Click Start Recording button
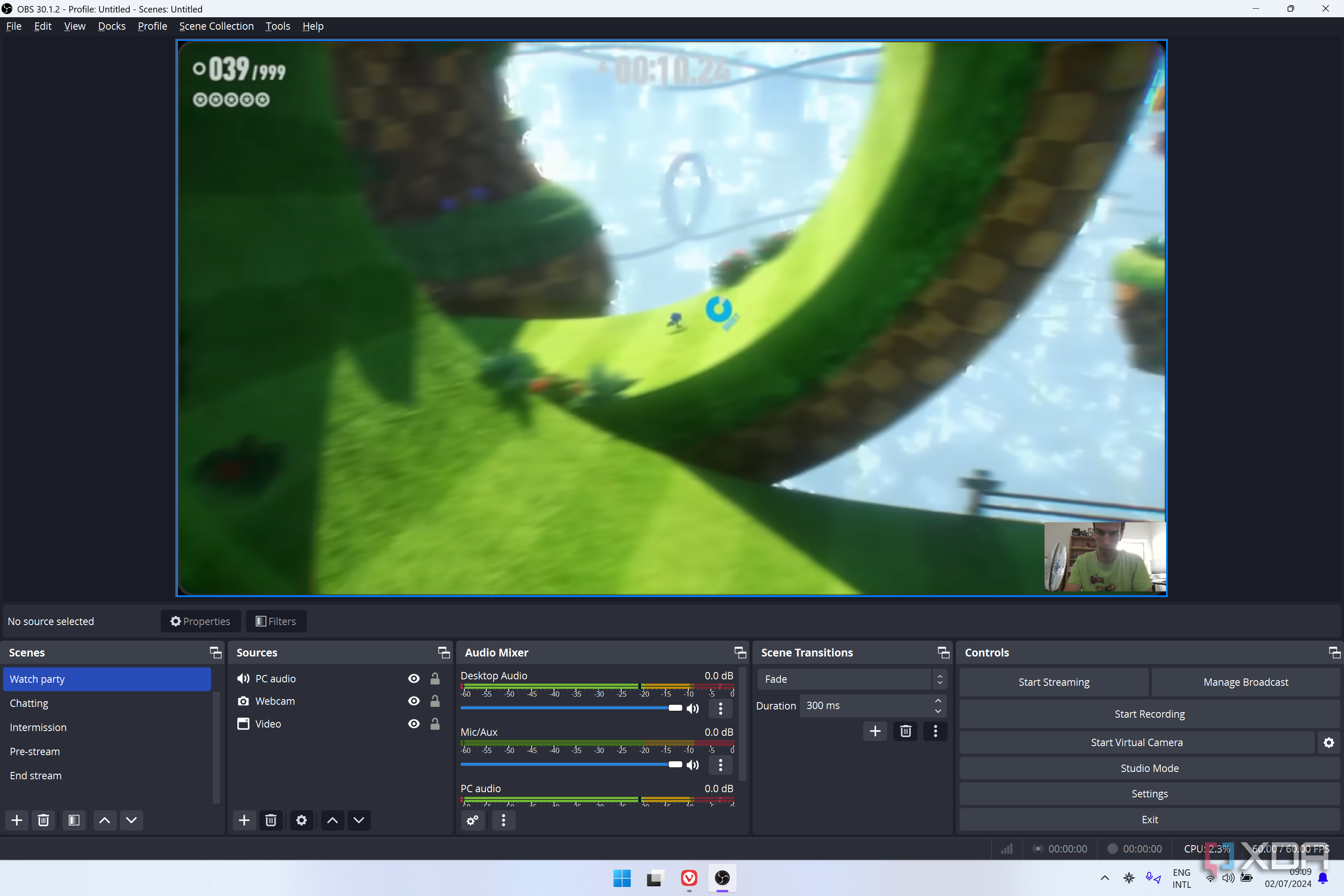Viewport: 1344px width, 896px height. tap(1149, 714)
